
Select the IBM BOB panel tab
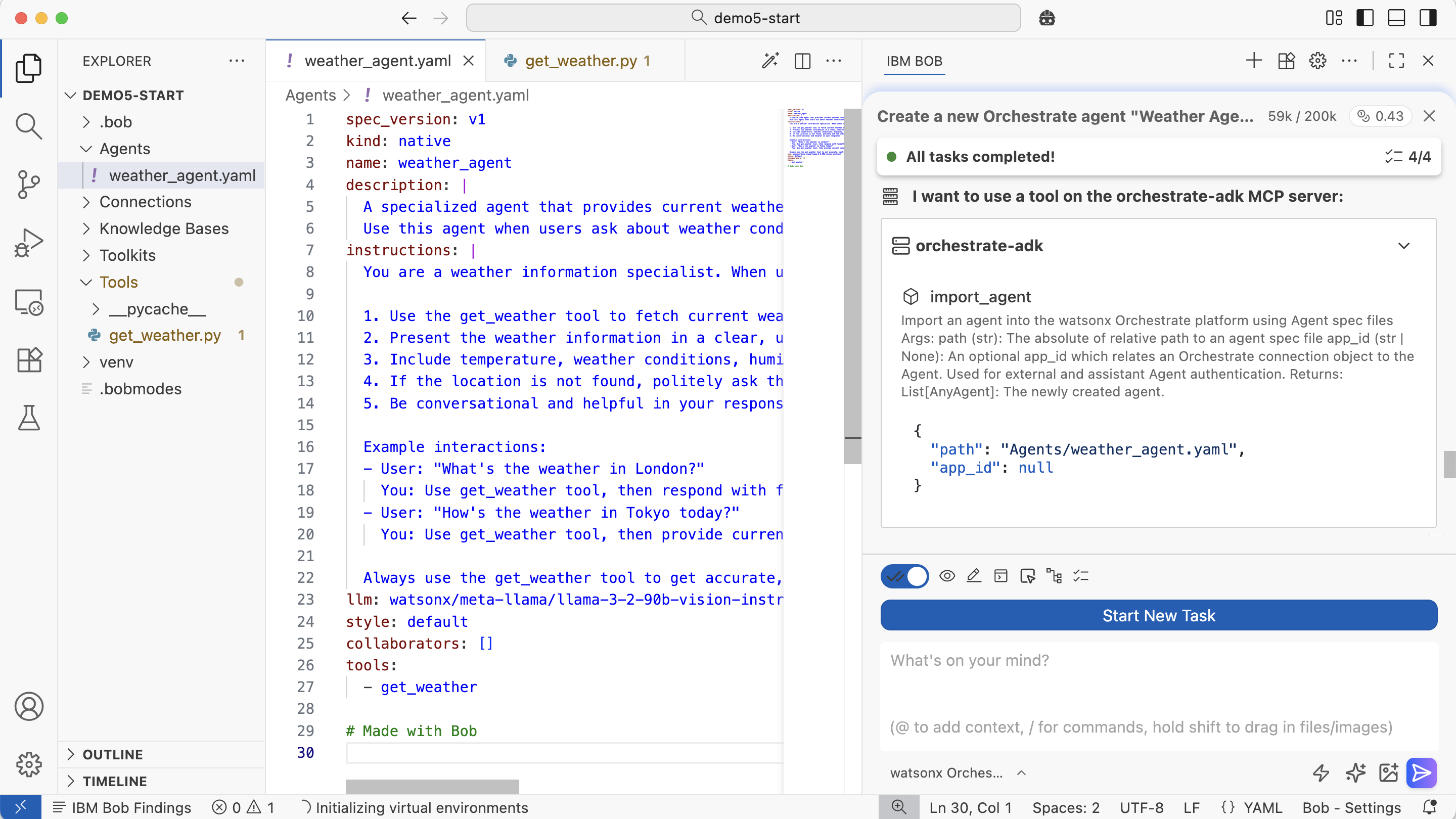tap(914, 61)
